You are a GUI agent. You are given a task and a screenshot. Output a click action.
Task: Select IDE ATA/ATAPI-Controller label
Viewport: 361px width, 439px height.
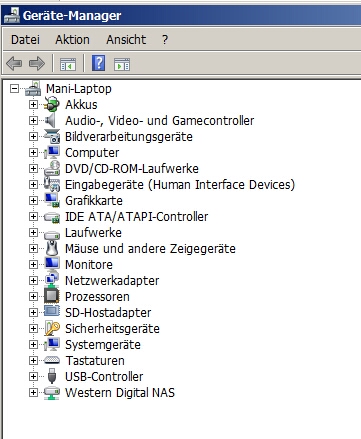(x=136, y=217)
